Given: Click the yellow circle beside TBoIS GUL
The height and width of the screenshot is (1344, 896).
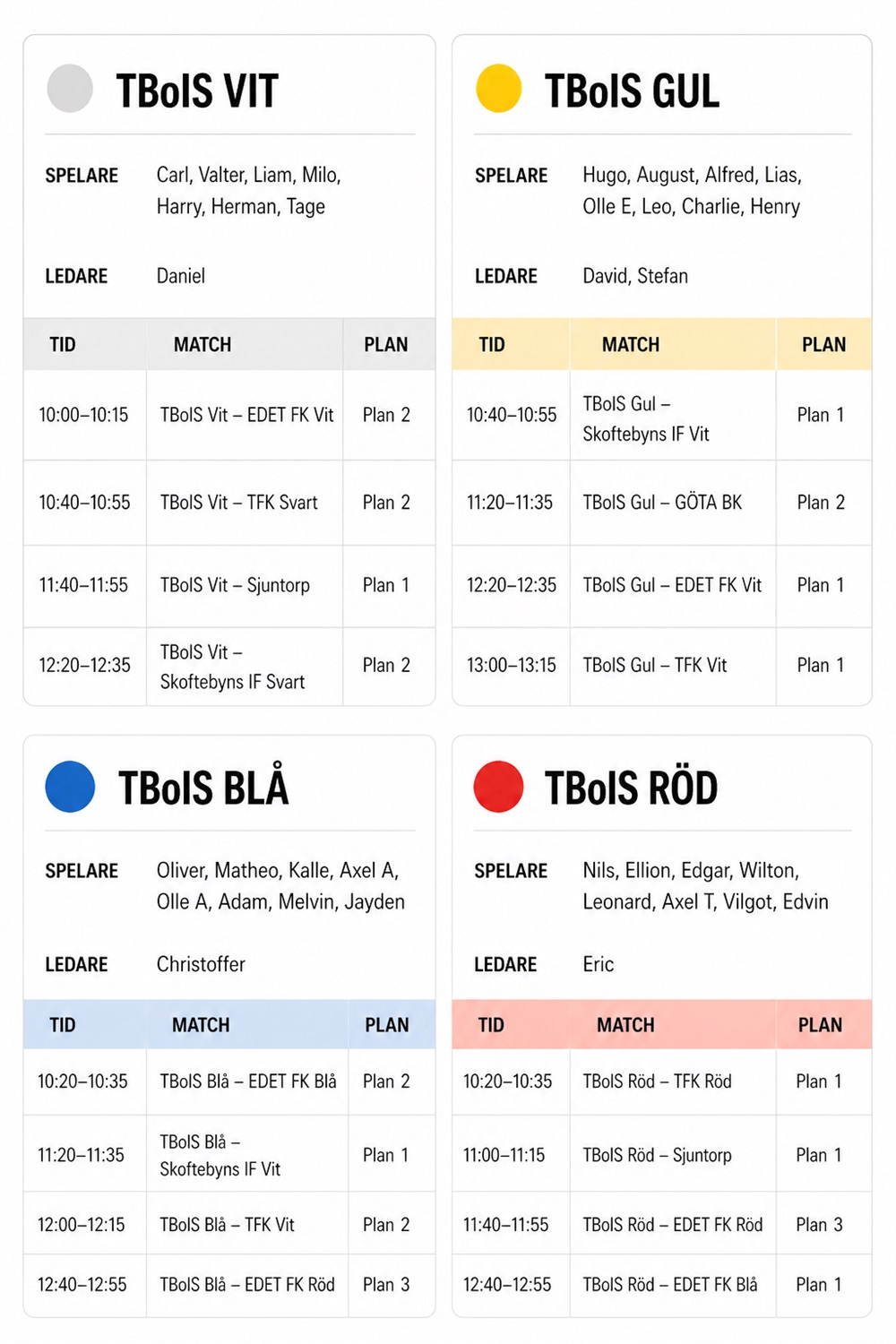Looking at the screenshot, I should (x=499, y=89).
